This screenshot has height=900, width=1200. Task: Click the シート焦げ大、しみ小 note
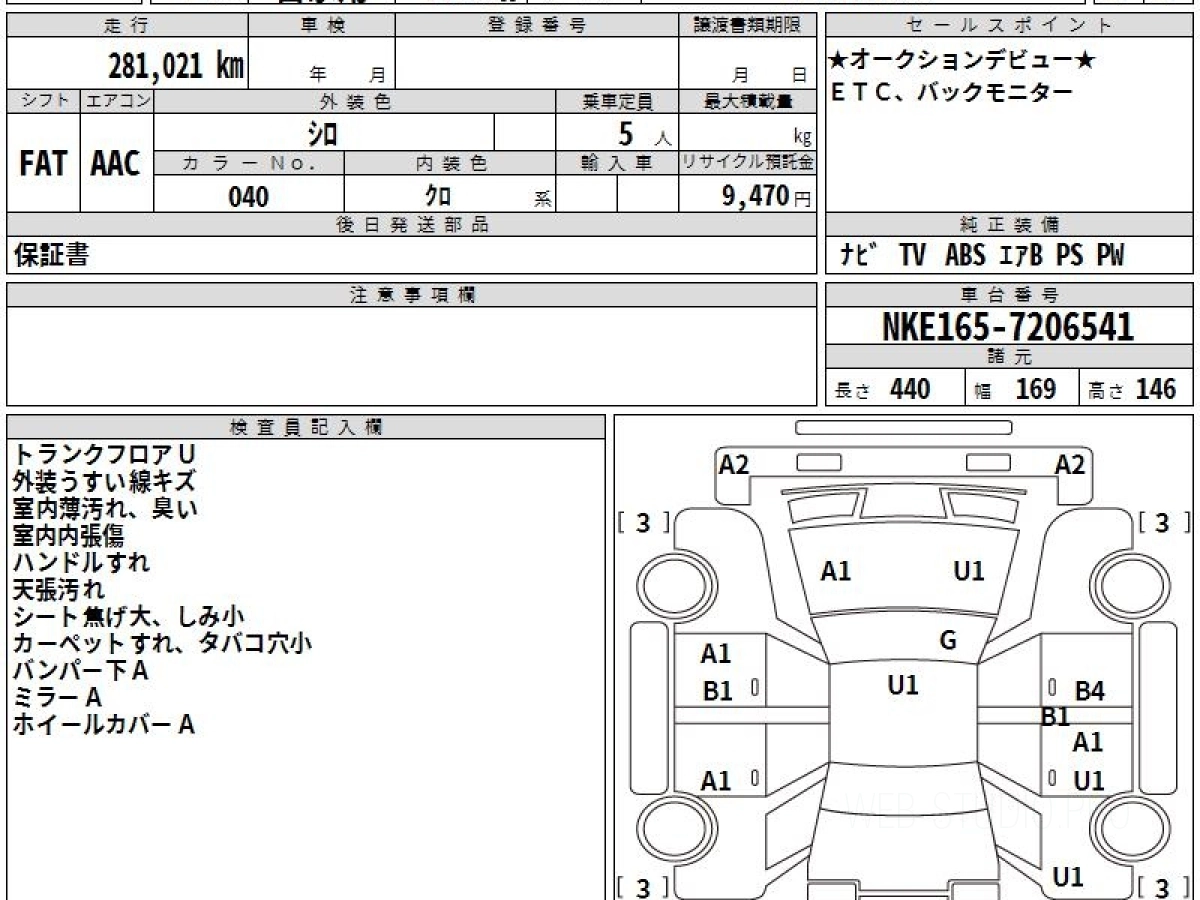click(x=129, y=616)
